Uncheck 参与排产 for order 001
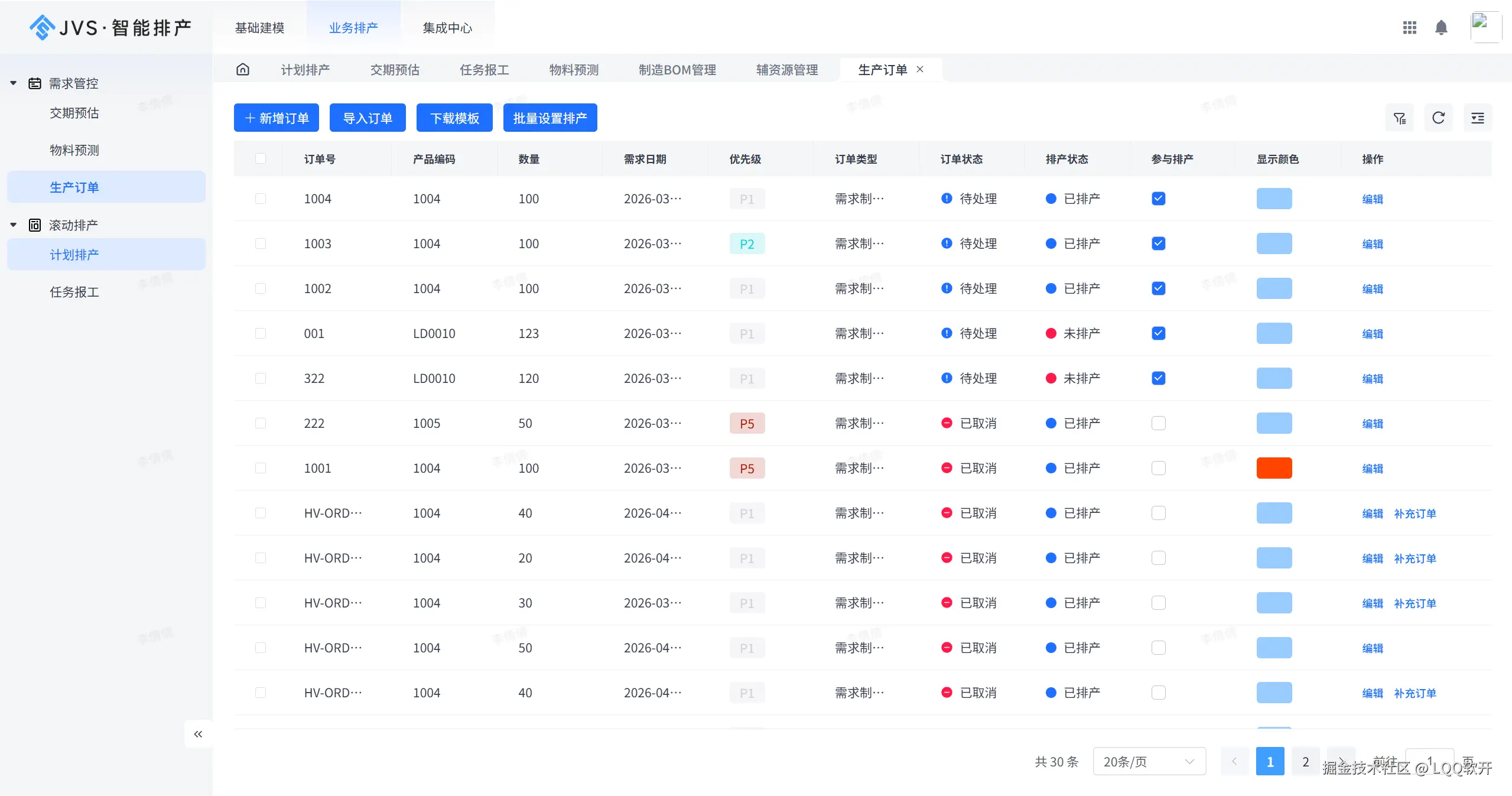 pos(1157,333)
